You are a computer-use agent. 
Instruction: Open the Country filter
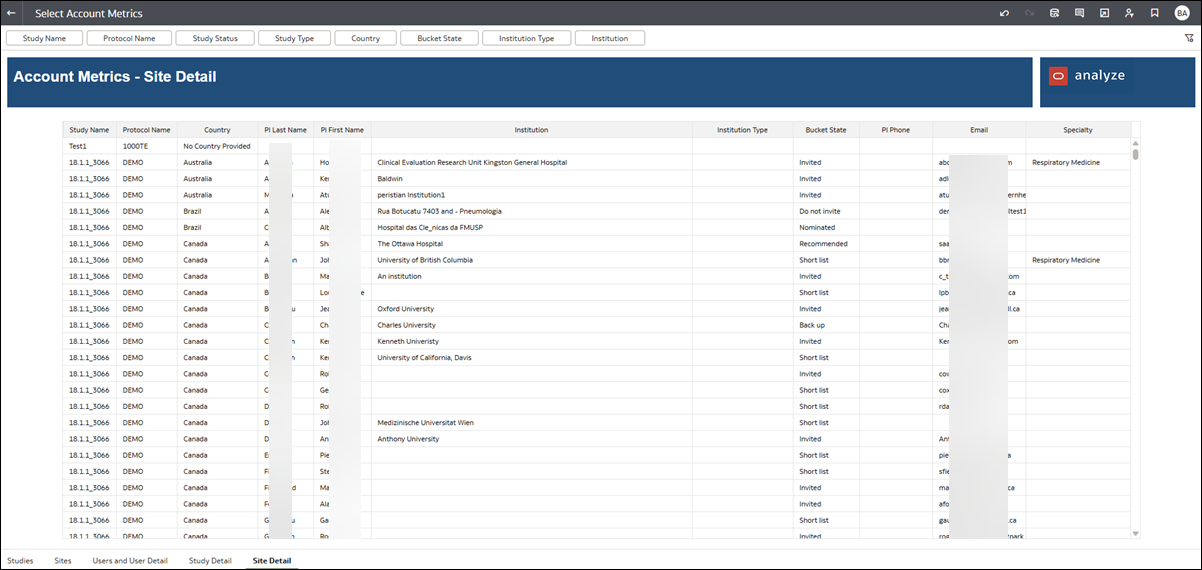tap(365, 38)
